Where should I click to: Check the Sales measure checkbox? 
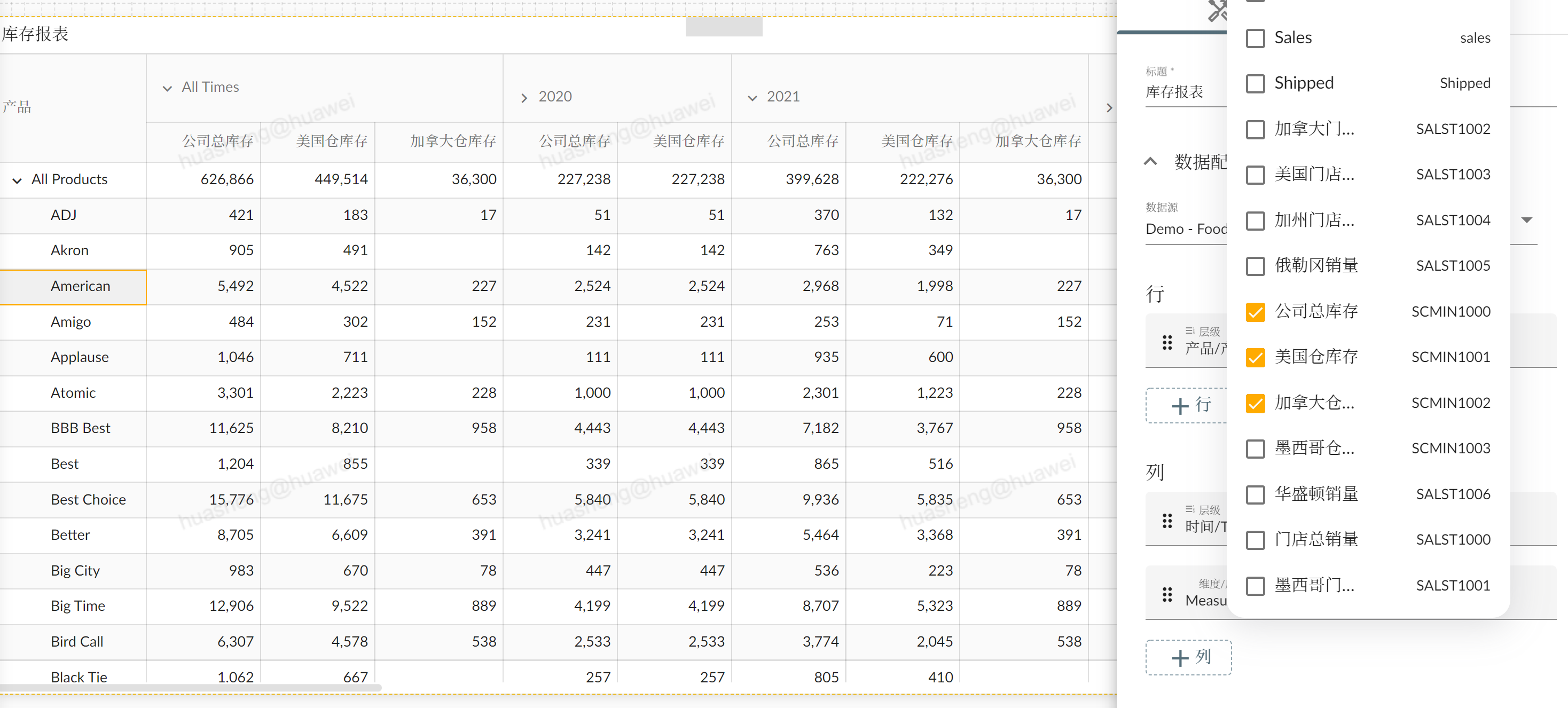(x=1255, y=38)
